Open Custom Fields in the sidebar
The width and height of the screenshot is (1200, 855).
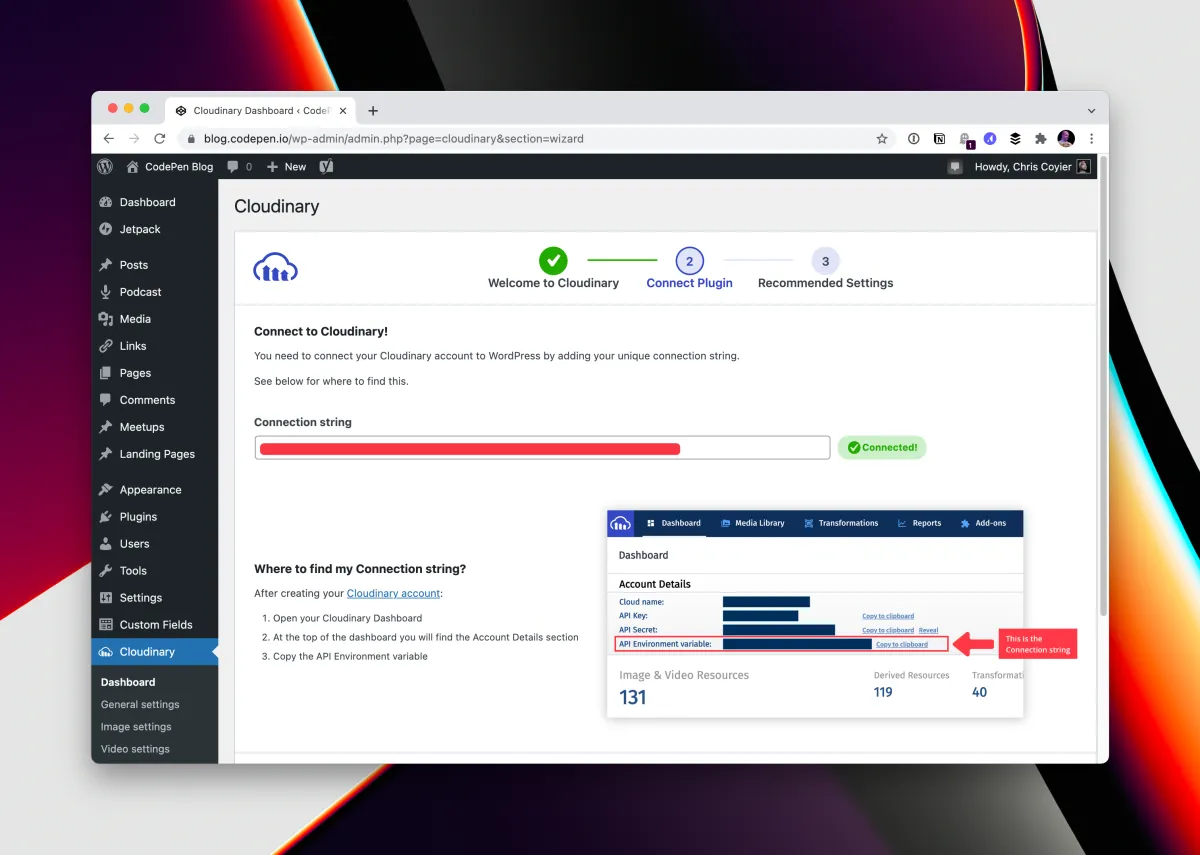[155, 625]
